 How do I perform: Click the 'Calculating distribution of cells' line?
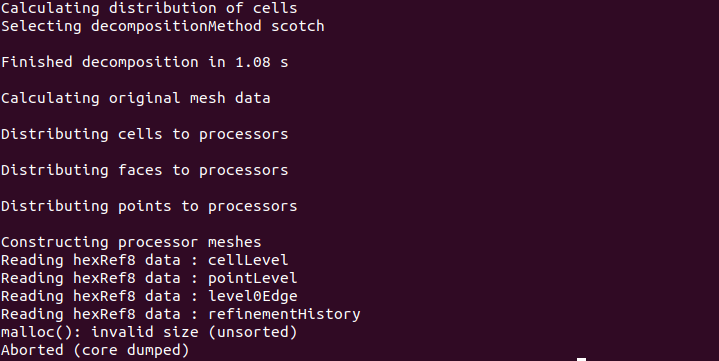[149, 8]
